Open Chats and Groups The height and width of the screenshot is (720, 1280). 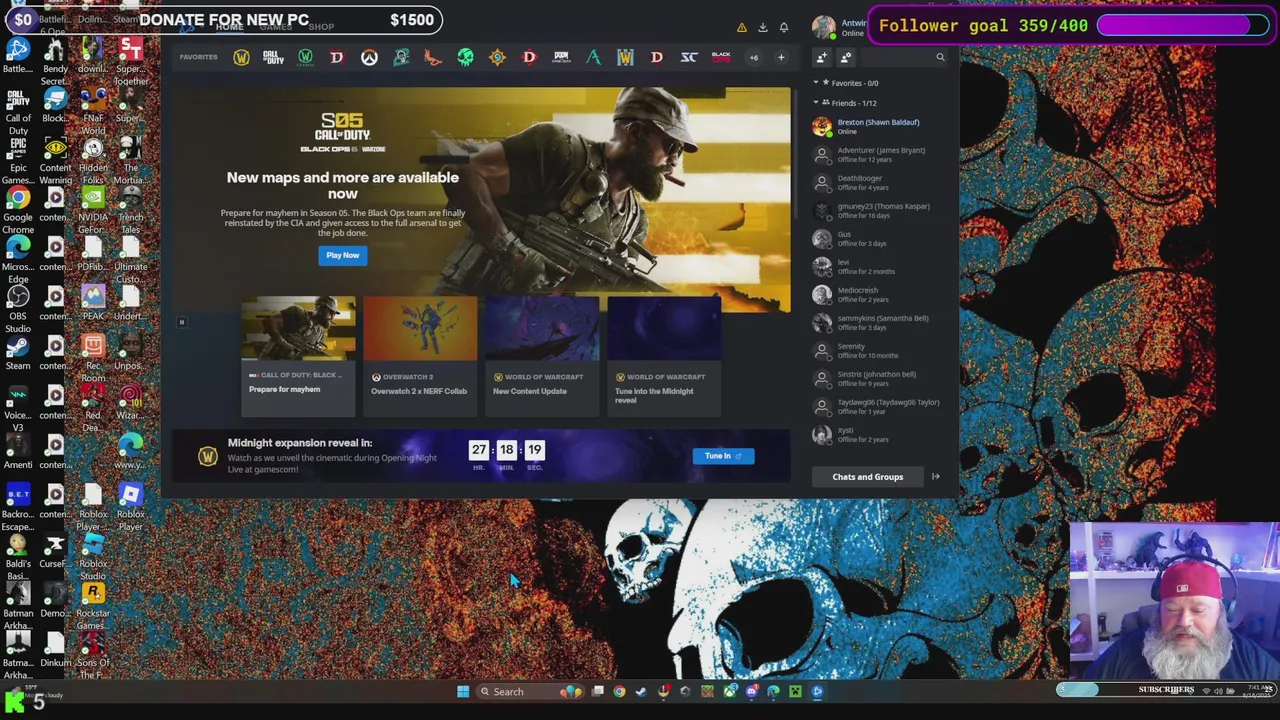867,477
